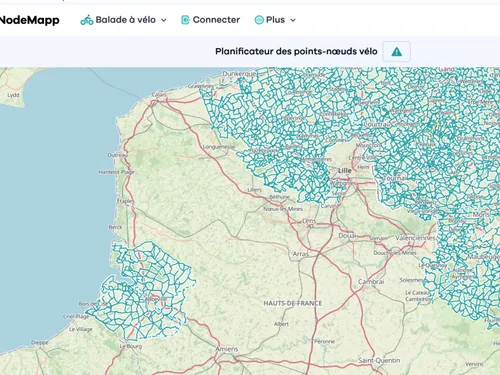Click the Hardelot Plage label
Image resolution: width=500 pixels, height=375 pixels.
[x=116, y=172]
